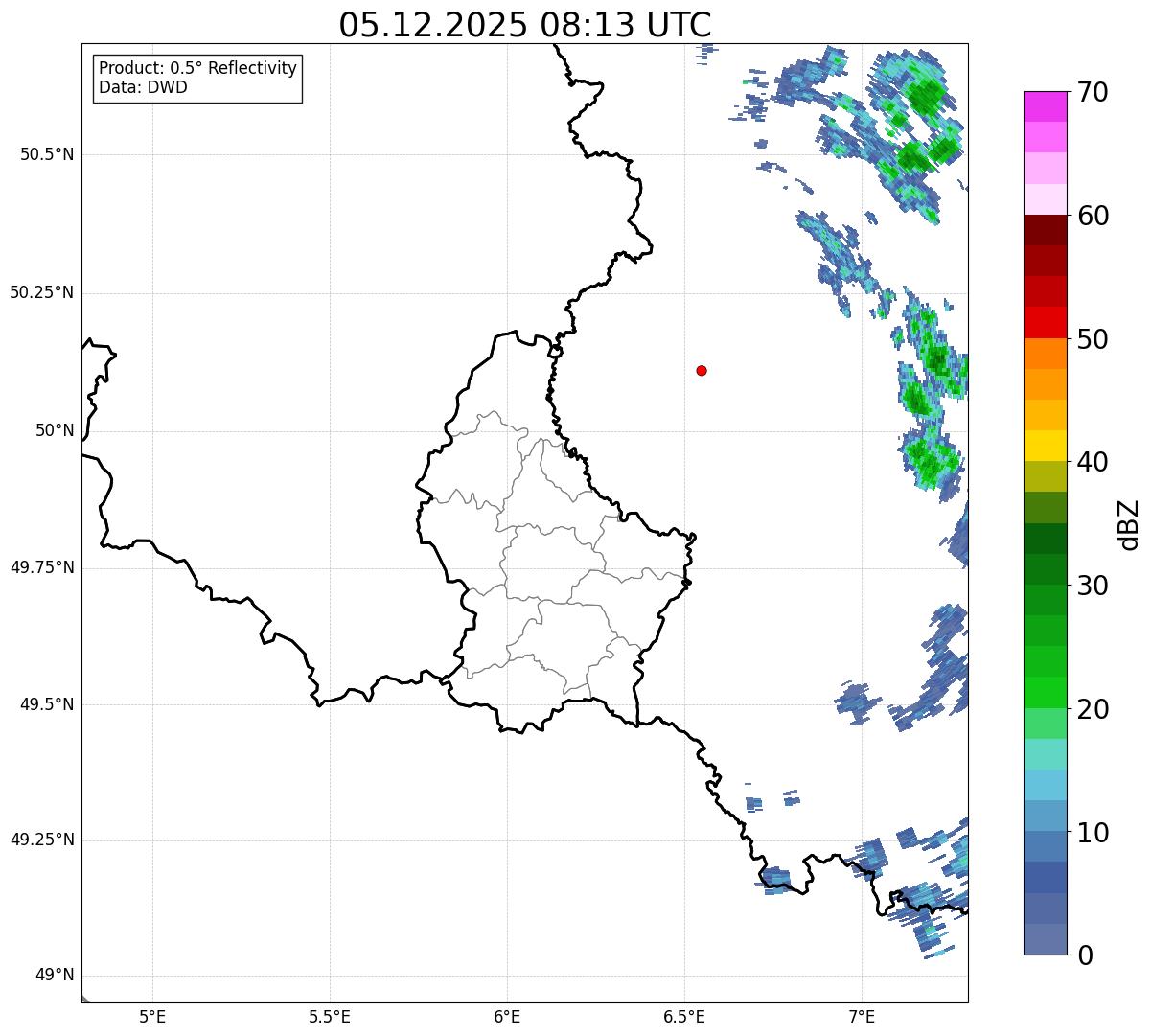Click the longitude label "6.5°E"
Screen dimensions: 1152x1036
(684, 1016)
